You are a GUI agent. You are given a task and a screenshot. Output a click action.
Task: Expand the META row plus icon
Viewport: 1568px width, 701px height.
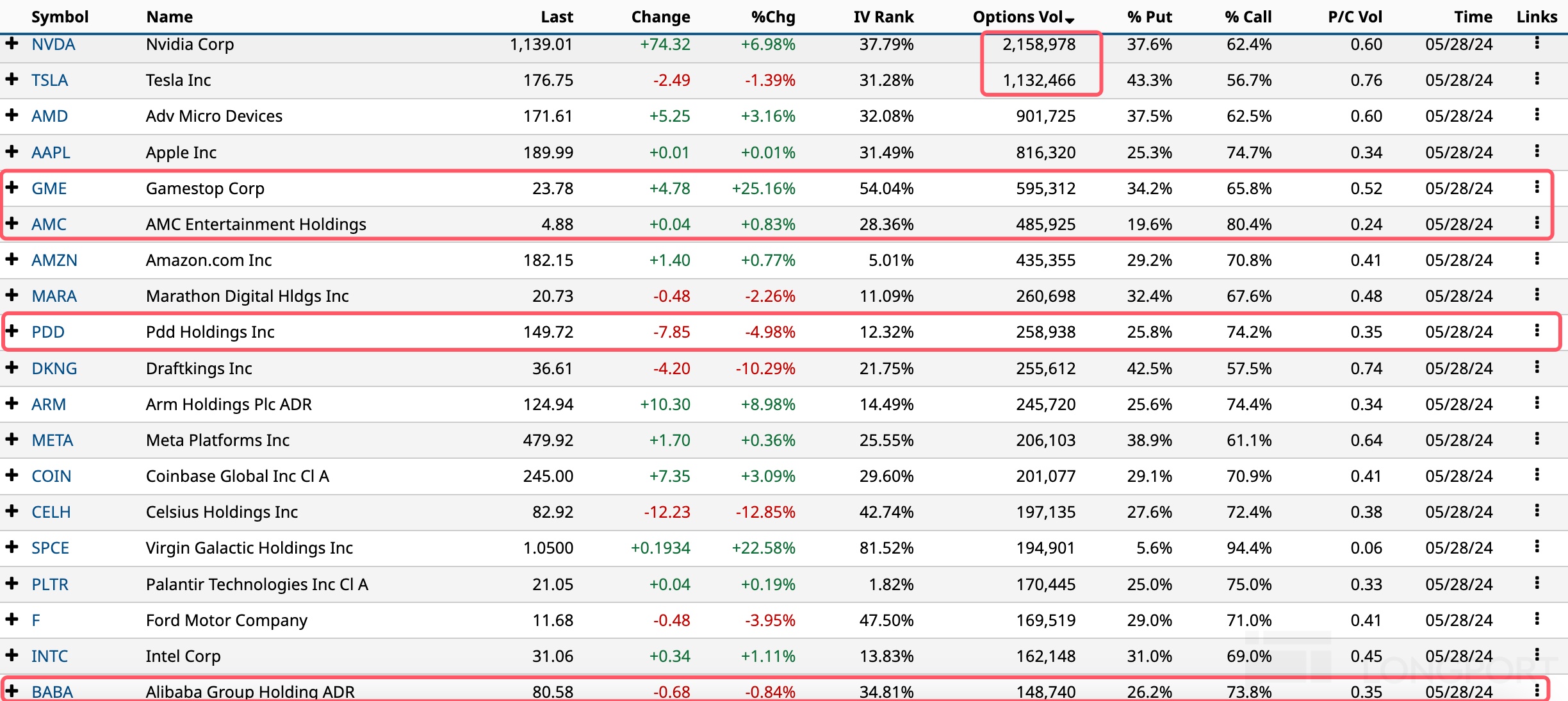(12, 439)
